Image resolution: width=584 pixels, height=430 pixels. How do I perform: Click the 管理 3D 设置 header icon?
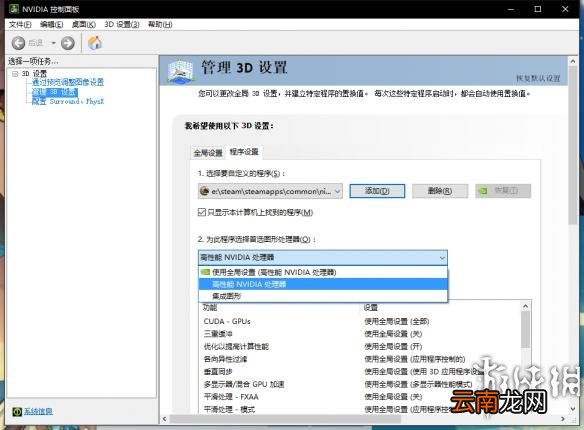(180, 70)
